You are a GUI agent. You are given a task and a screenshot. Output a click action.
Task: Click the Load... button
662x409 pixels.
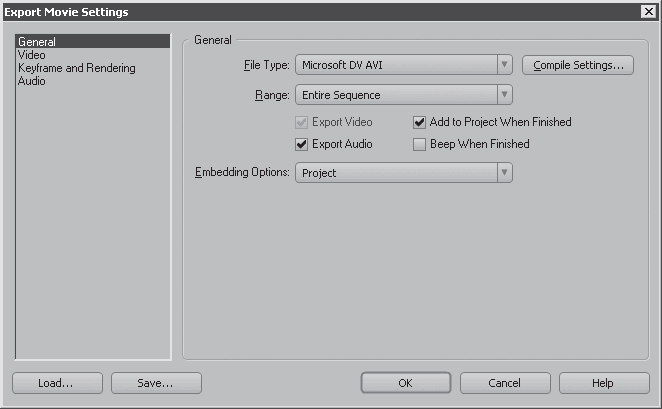[57, 383]
